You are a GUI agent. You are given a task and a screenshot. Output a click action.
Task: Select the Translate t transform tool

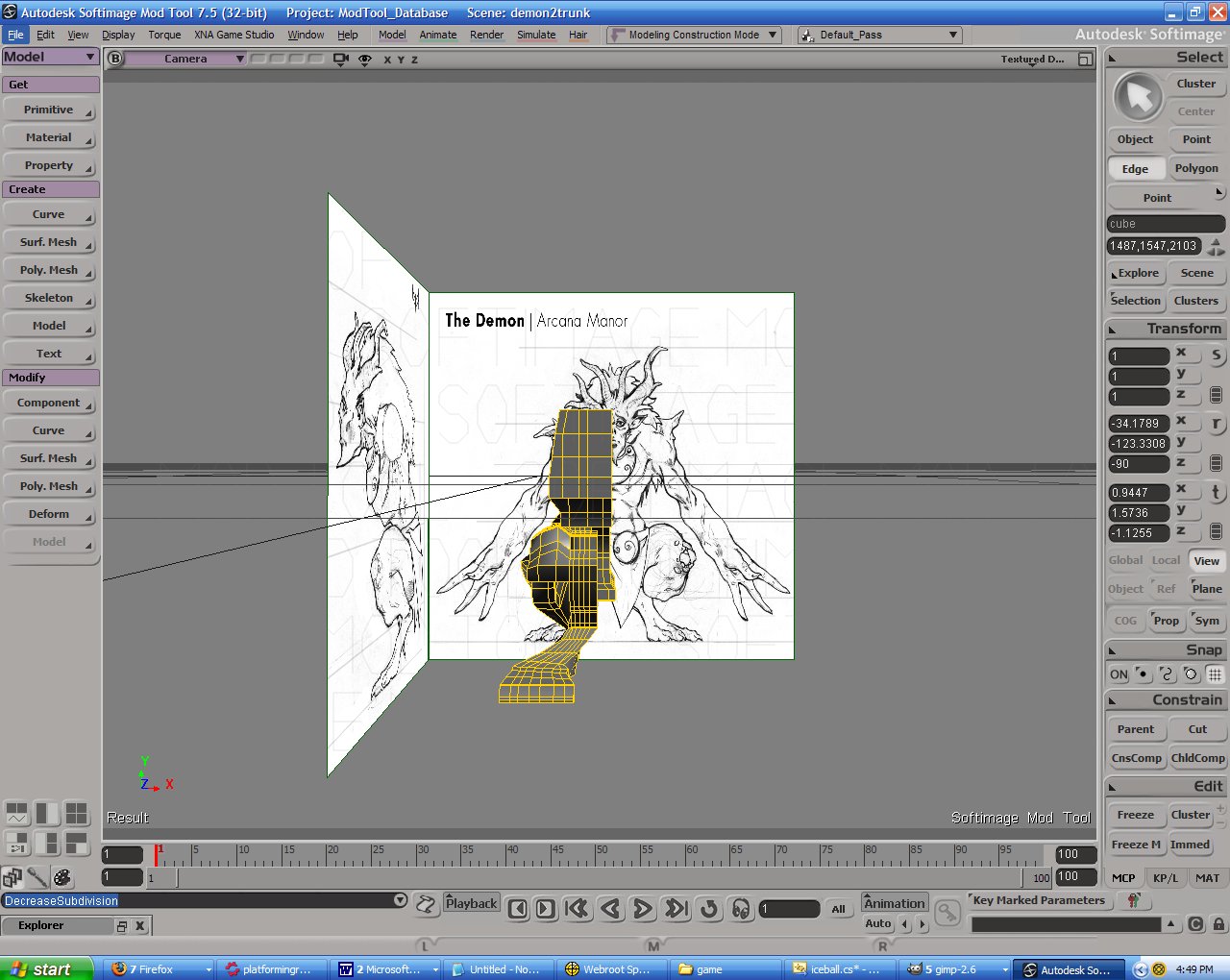[1217, 492]
